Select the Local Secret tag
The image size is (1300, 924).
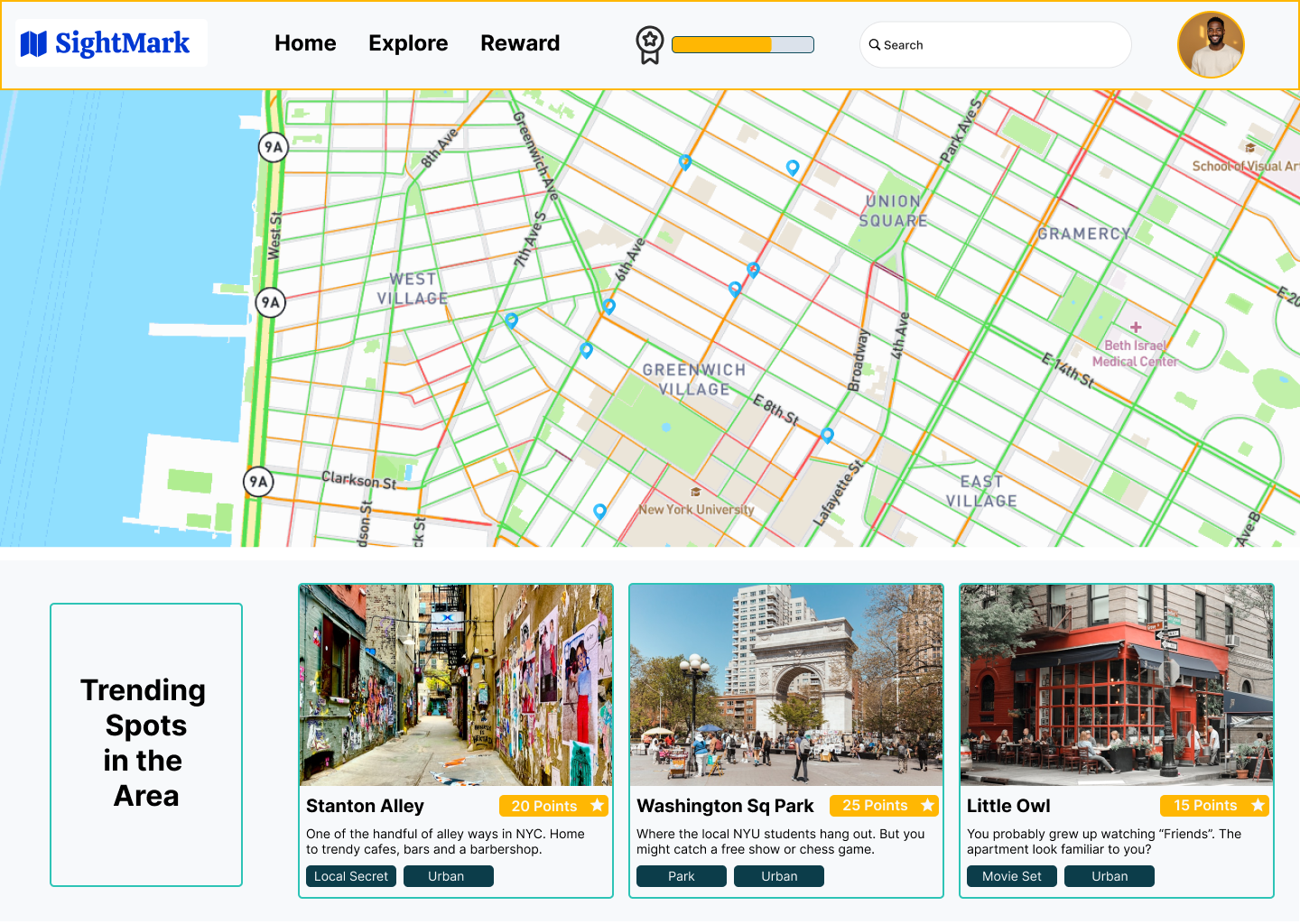[x=351, y=876]
